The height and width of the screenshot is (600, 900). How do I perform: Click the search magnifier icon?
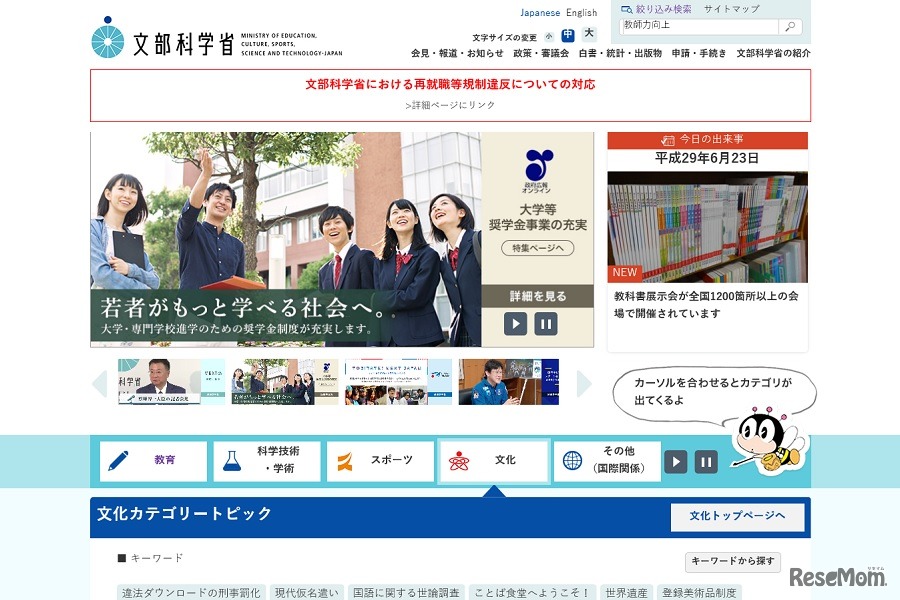coord(790,27)
